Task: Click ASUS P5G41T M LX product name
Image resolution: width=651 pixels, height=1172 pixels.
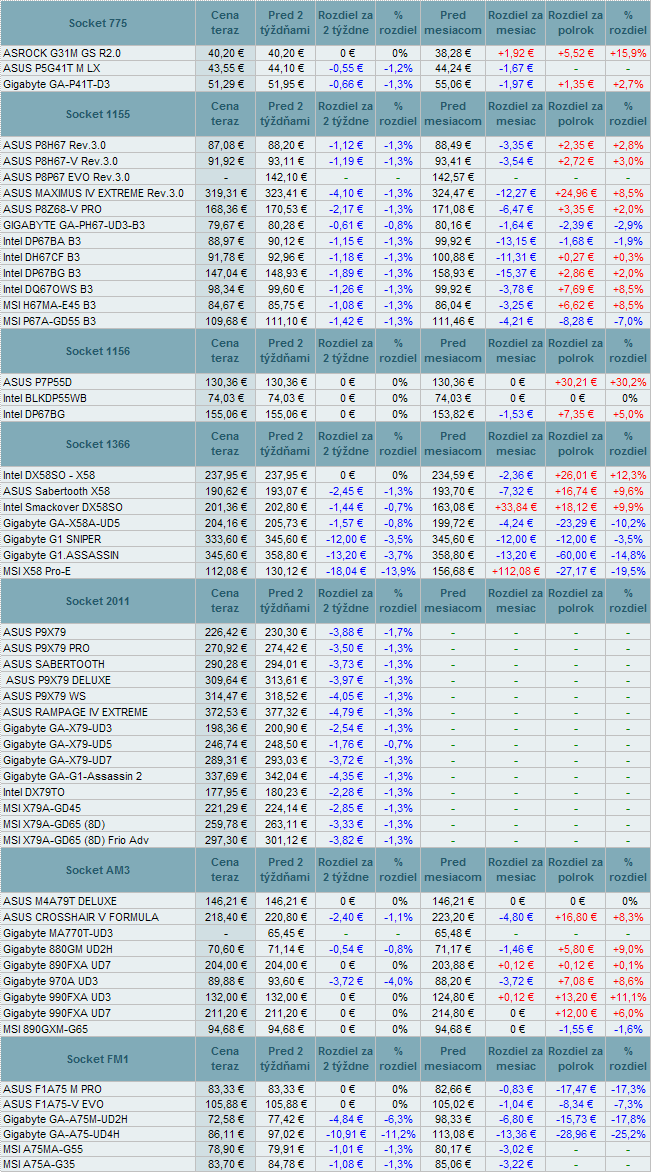Action: coord(52,69)
